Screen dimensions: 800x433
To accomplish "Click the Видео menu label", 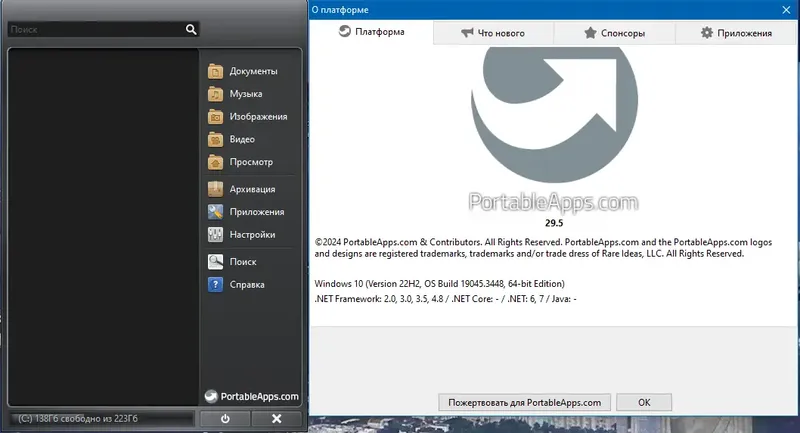I will click(x=242, y=139).
